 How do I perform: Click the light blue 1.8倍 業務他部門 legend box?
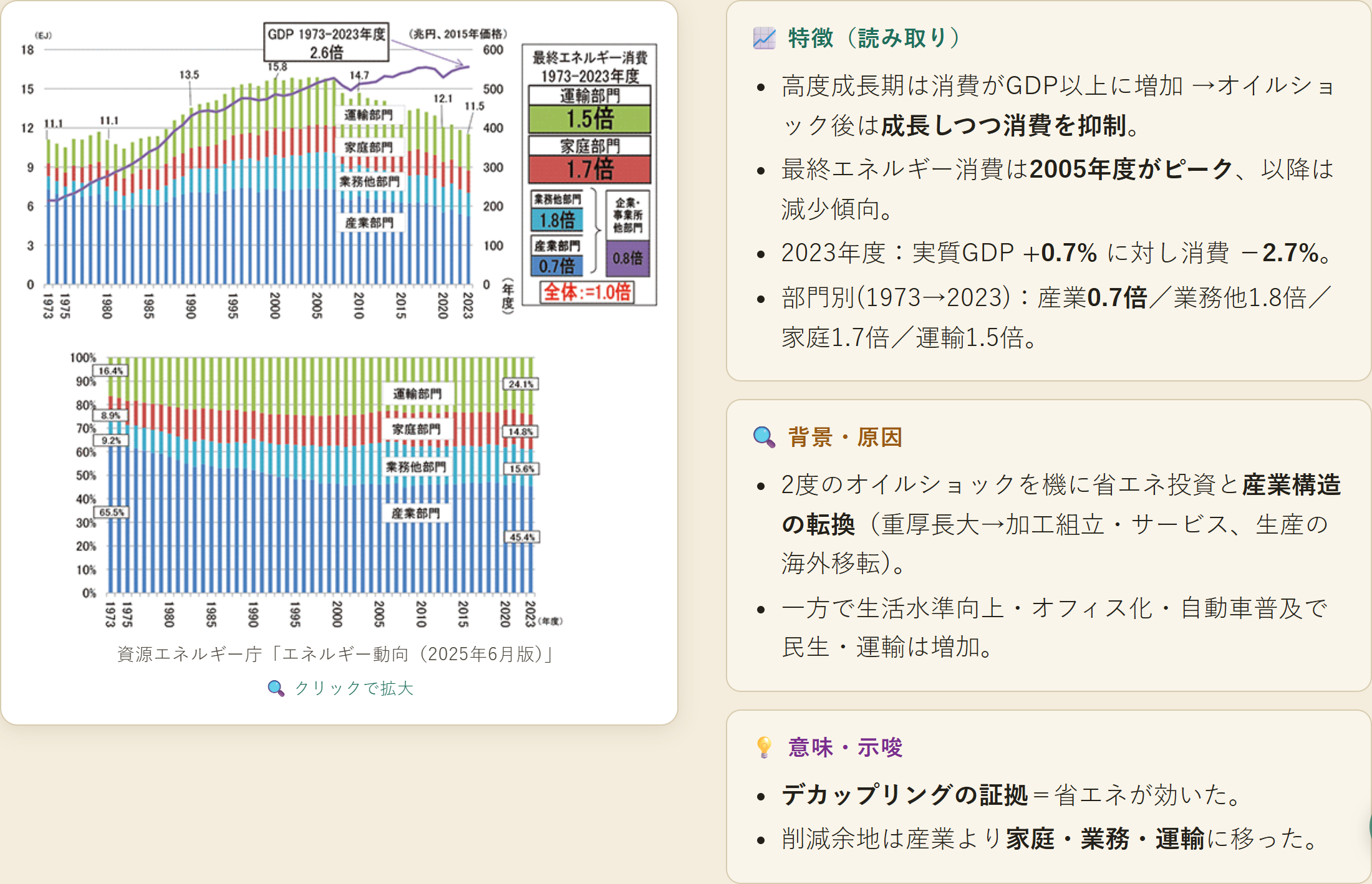click(557, 219)
